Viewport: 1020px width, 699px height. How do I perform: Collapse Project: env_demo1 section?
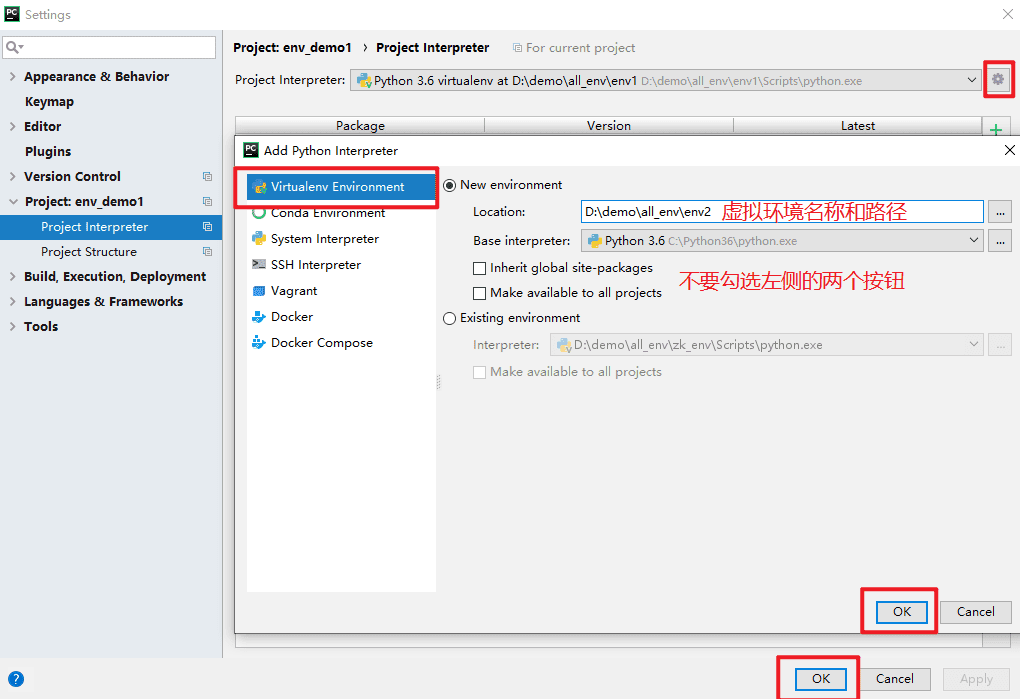pos(13,202)
